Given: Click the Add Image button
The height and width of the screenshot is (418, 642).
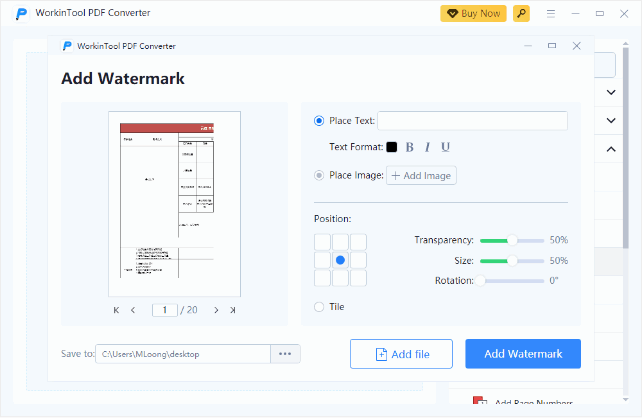Looking at the screenshot, I should [x=421, y=175].
